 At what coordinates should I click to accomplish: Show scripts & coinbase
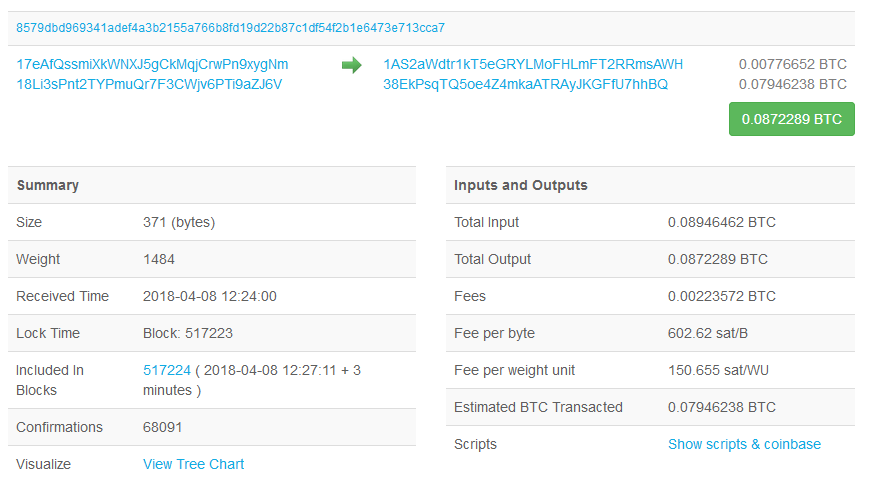pyautogui.click(x=744, y=444)
